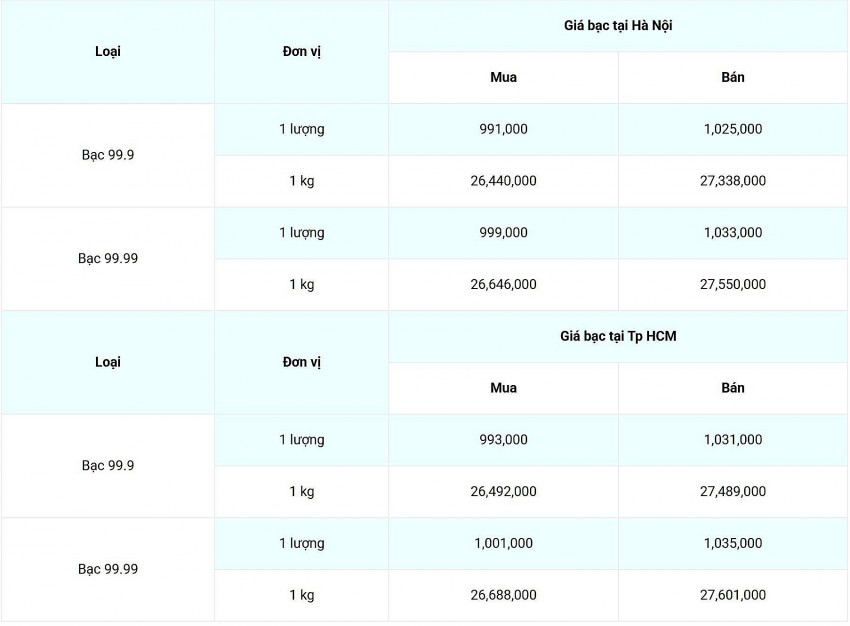Select the 1,031,000 sell price cell
Viewport: 850px width, 626px height.
(x=732, y=440)
